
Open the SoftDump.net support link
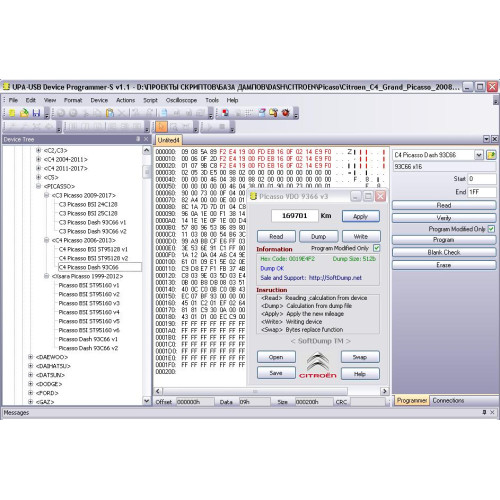tap(335, 278)
